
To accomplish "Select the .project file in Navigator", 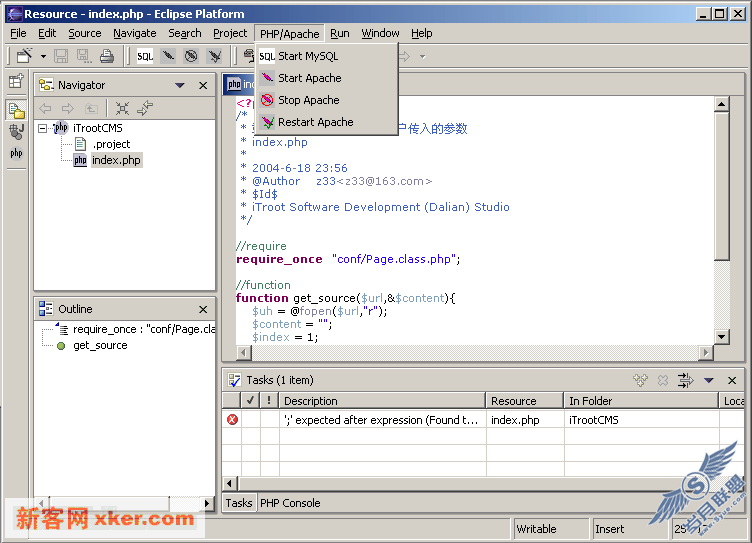I will pos(111,144).
